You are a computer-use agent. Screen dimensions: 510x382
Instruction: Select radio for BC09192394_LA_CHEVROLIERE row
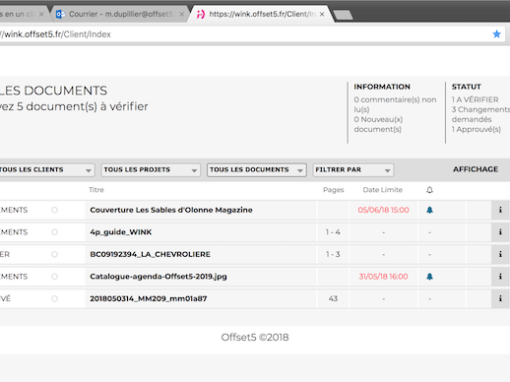[x=55, y=254]
